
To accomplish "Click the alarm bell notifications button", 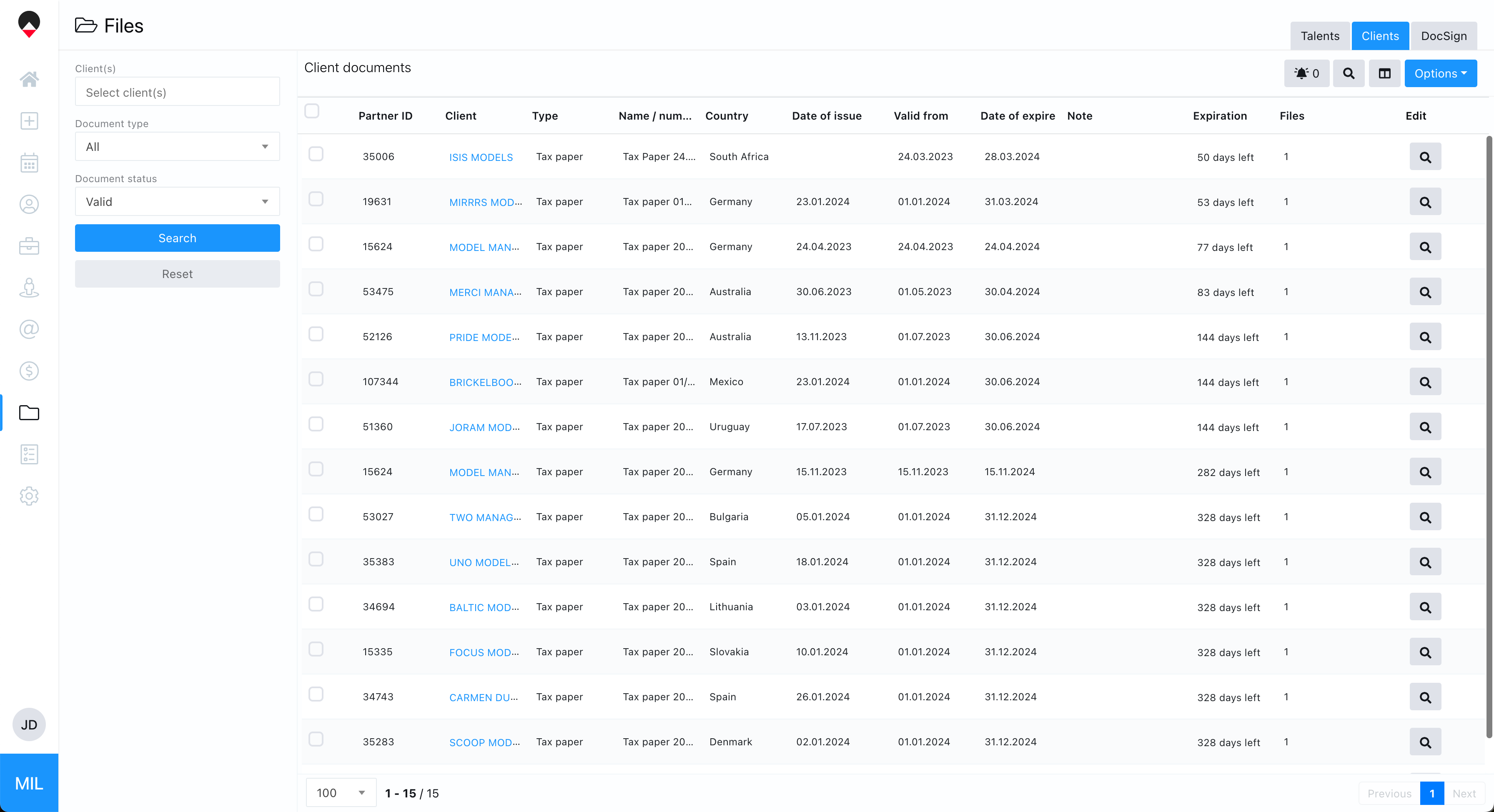I will pos(1307,74).
